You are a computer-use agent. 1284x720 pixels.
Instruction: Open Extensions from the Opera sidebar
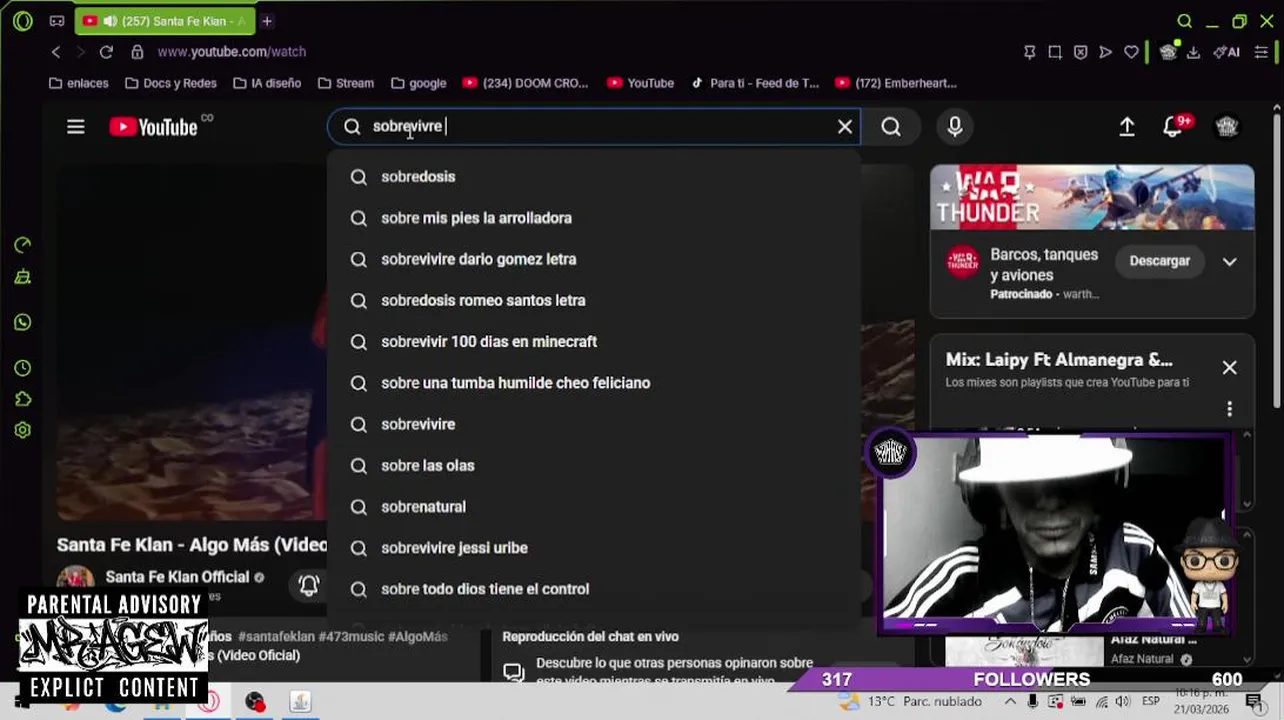click(x=23, y=399)
